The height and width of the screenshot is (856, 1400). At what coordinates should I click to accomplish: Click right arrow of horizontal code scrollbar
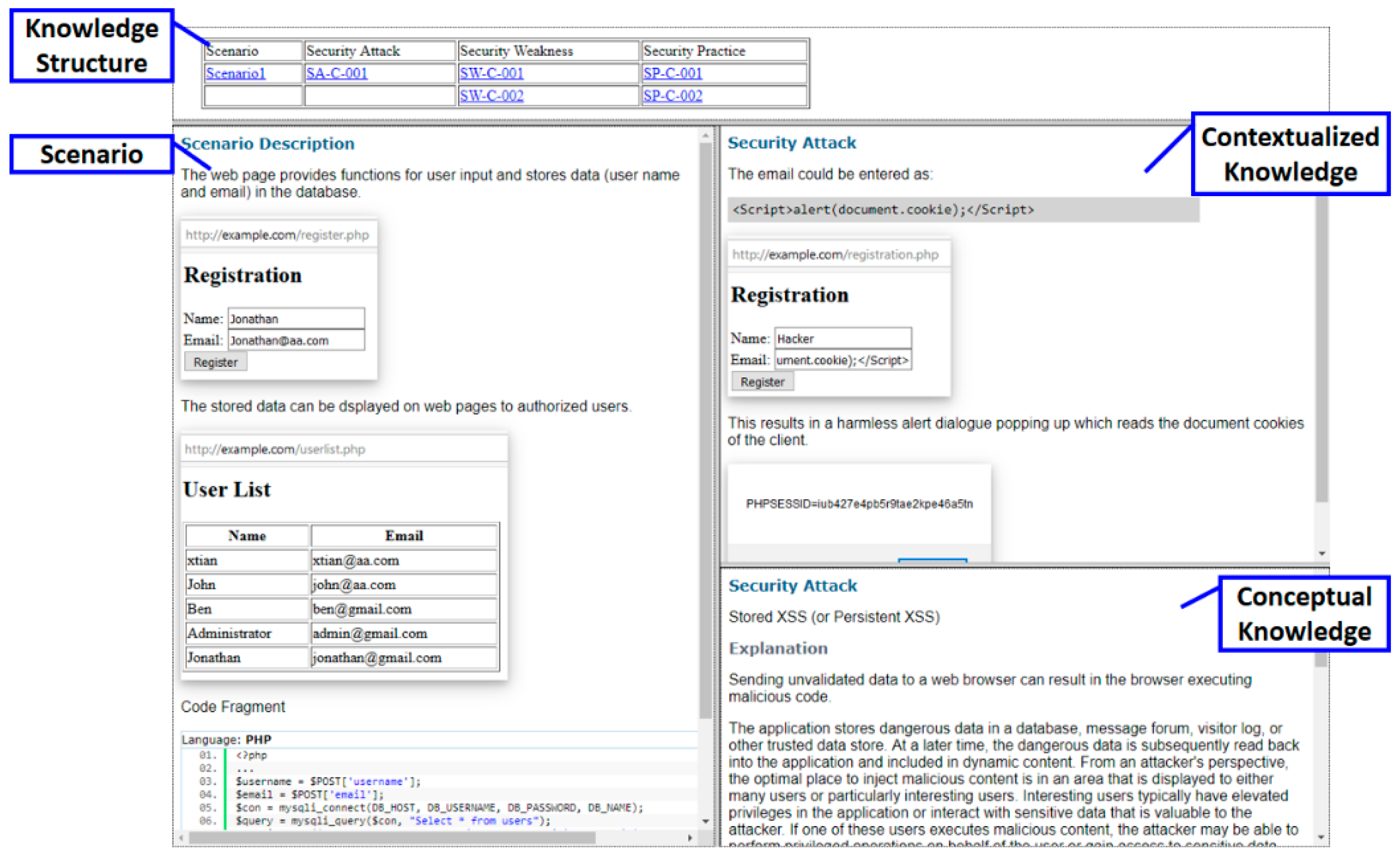click(690, 838)
